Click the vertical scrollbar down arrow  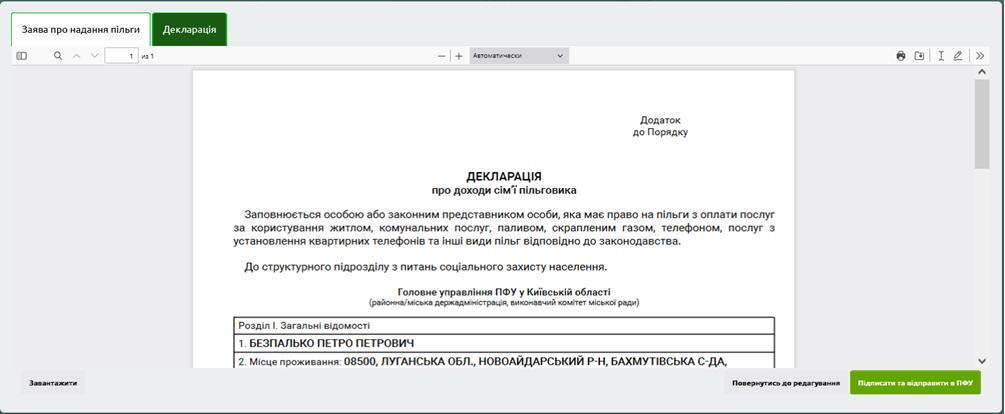982,360
